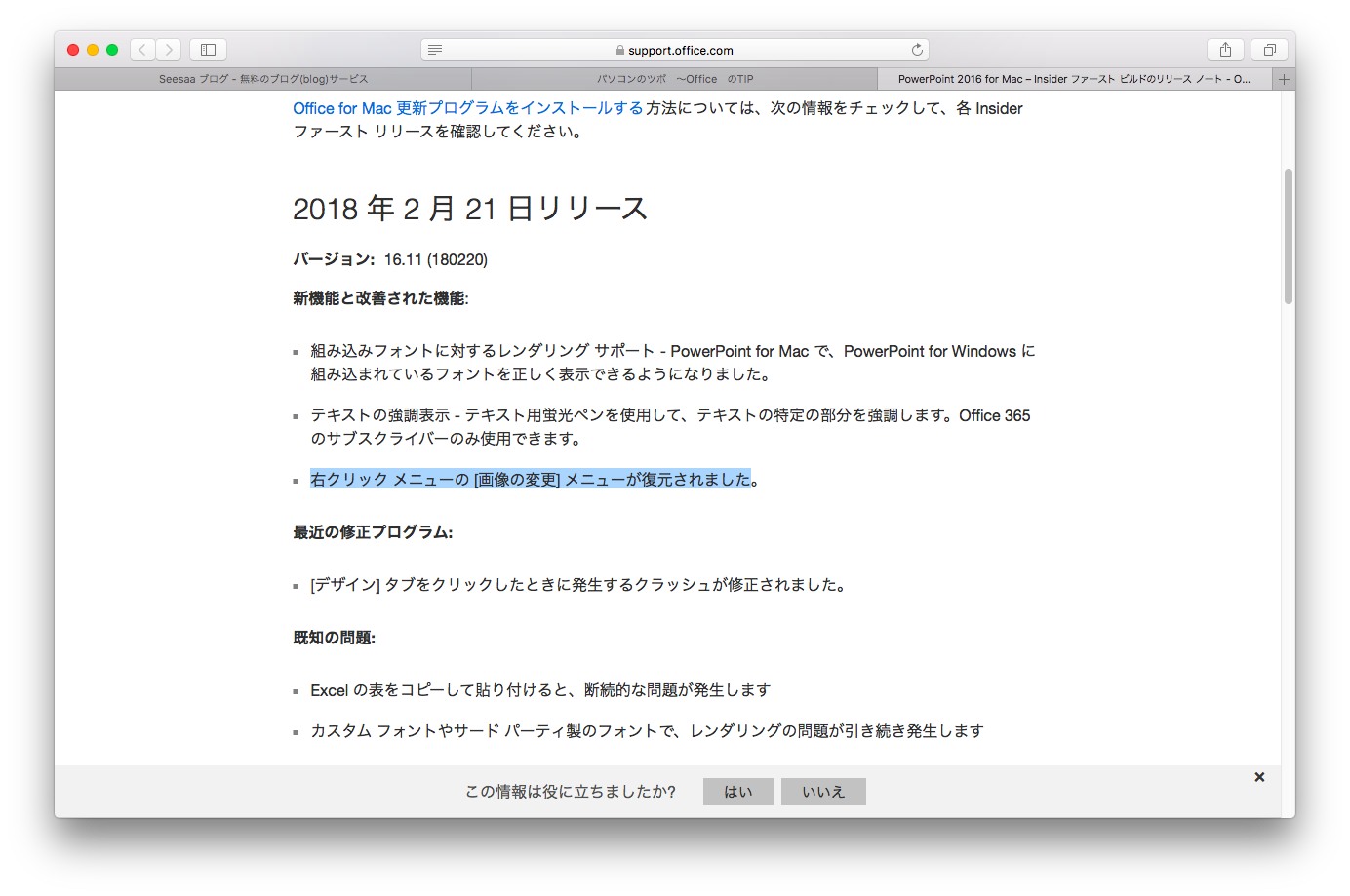Viewport: 1350px width, 896px height.
Task: Open Reader view icon in address bar
Action: click(x=435, y=50)
